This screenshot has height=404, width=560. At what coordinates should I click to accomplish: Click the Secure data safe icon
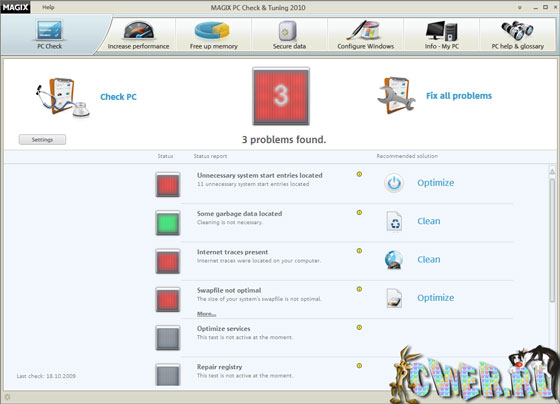288,31
